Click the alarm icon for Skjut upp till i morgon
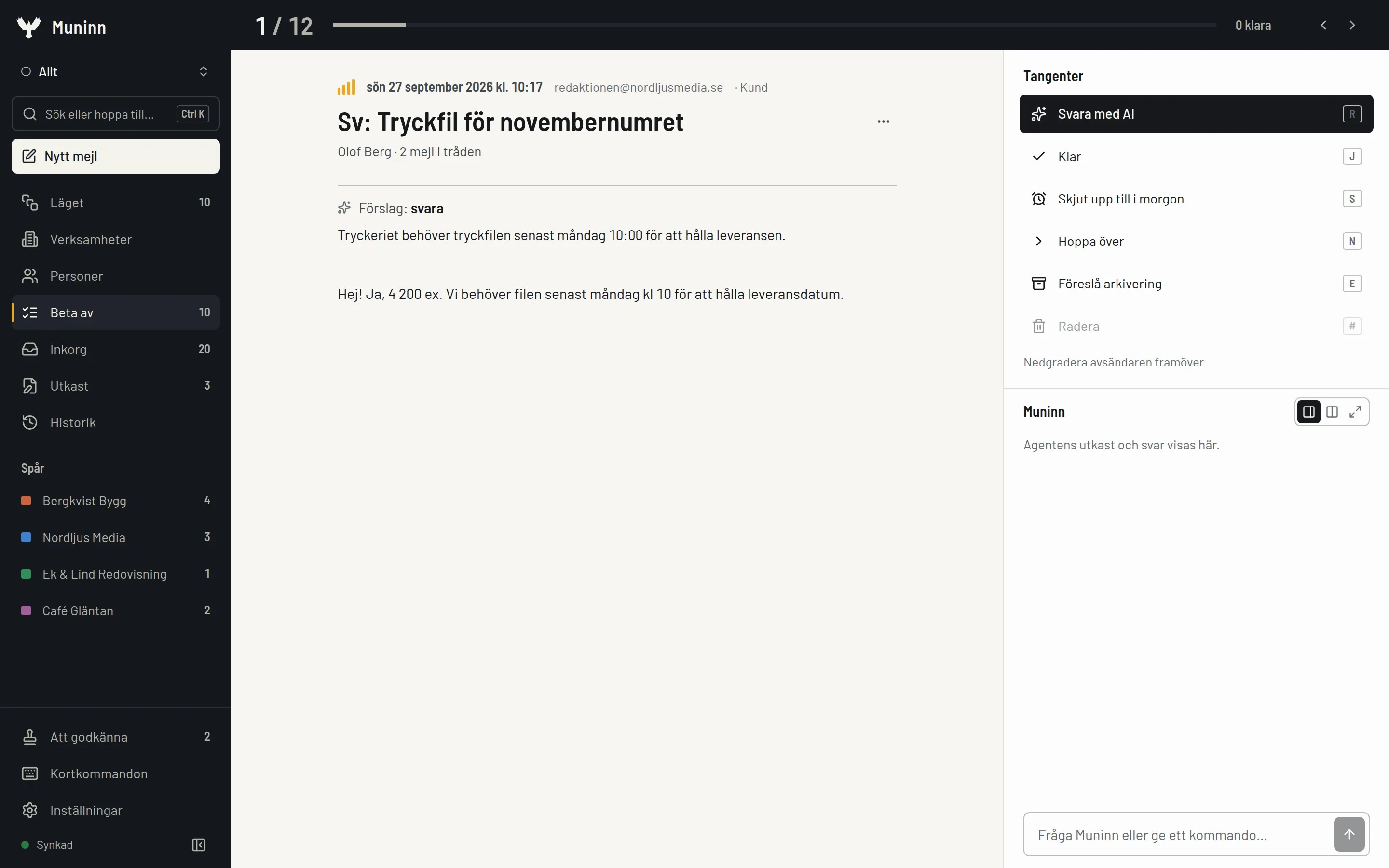This screenshot has width=1389, height=868. coord(1038,199)
